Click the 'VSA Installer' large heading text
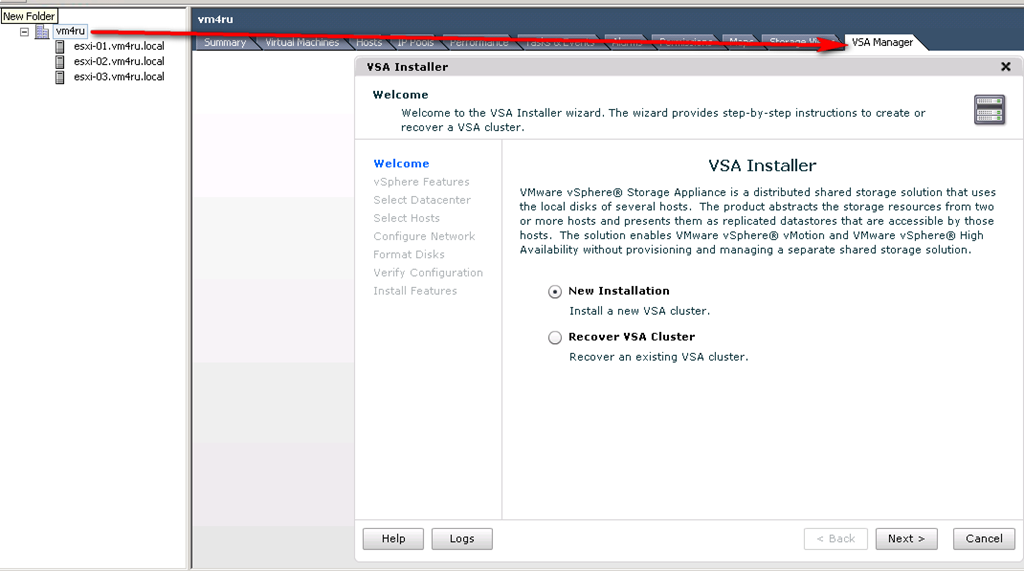This screenshot has width=1024, height=571. pyautogui.click(x=762, y=166)
